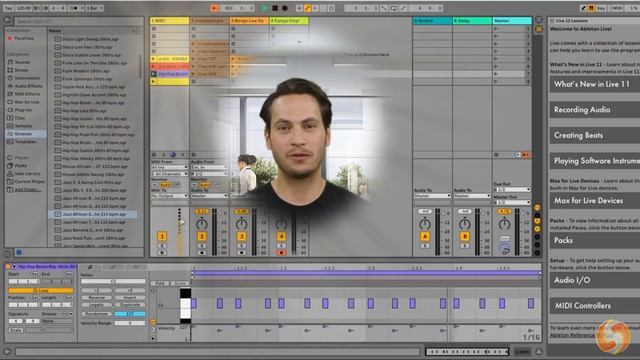
Task: Open the 1 Bar quantization dropdown
Action: tap(95, 8)
